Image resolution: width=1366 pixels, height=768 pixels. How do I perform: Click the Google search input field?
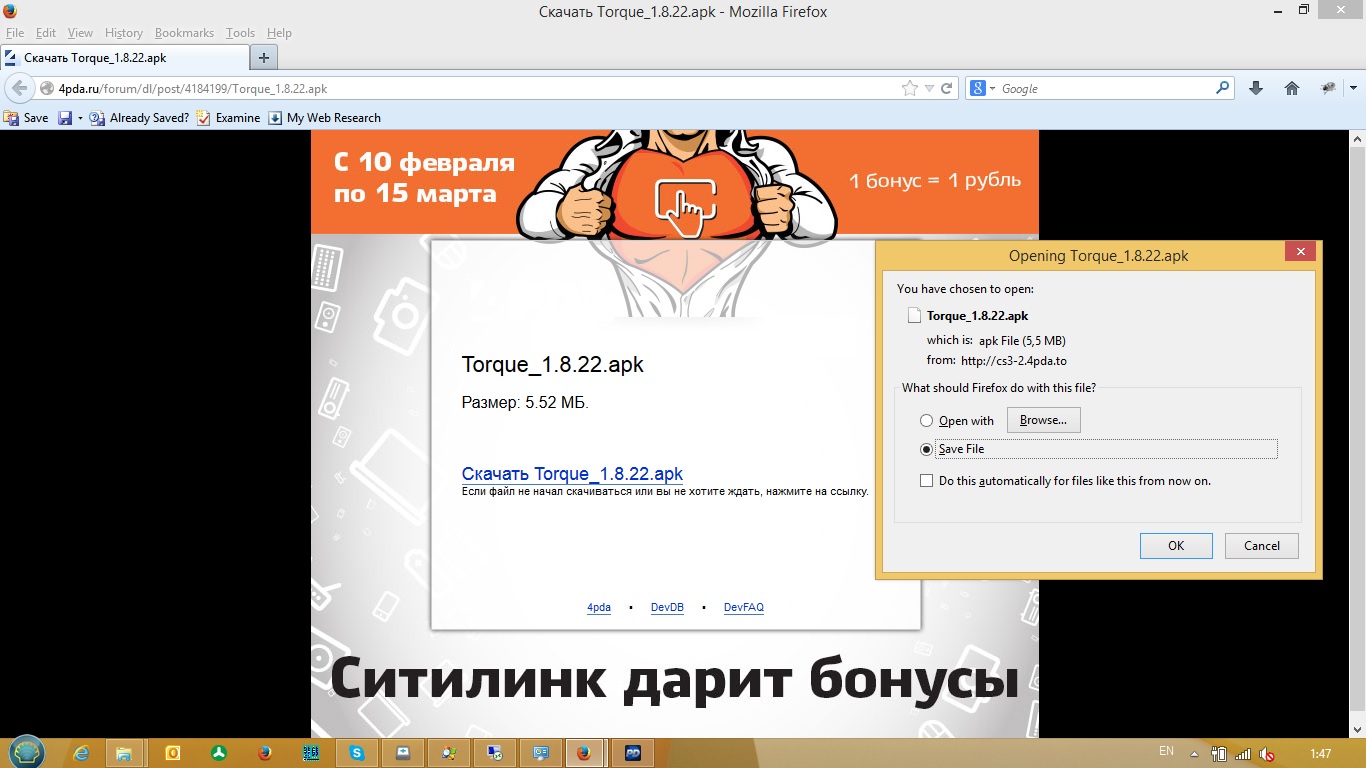[x=1106, y=88]
